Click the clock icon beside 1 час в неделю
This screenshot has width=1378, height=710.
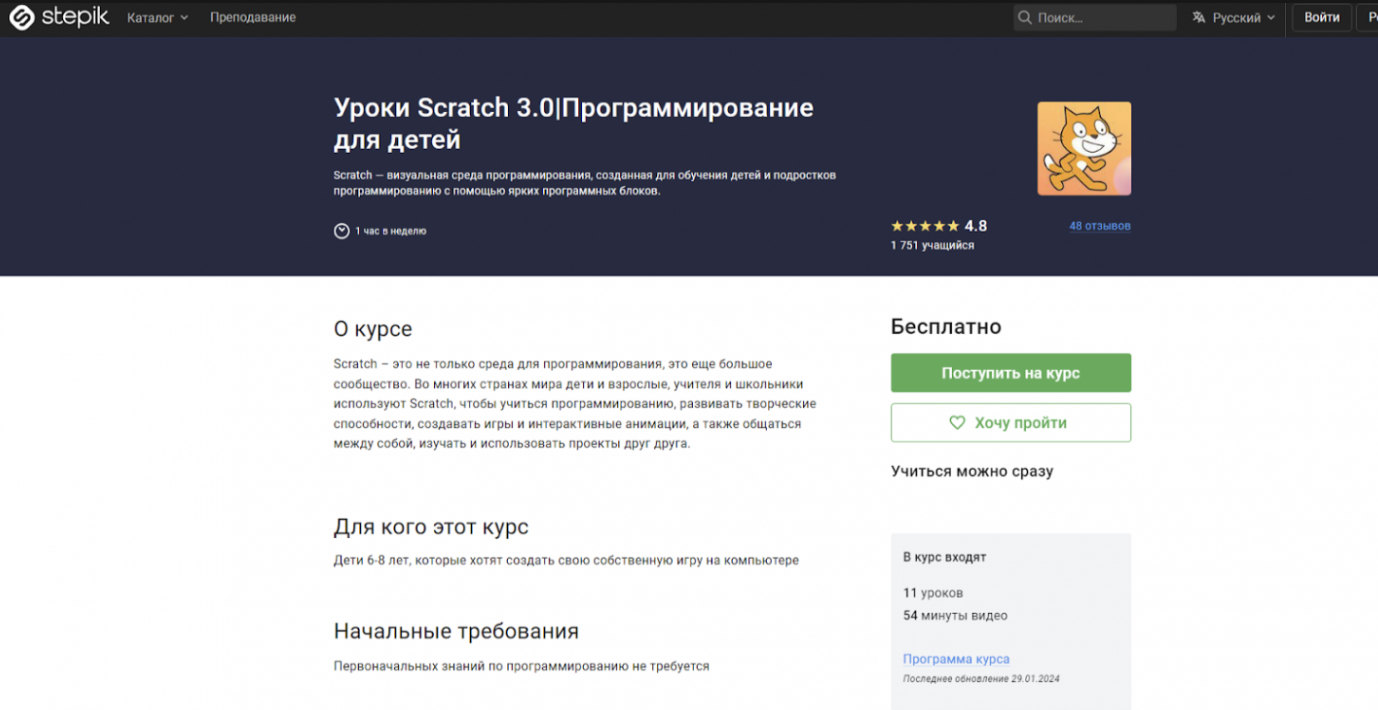[x=341, y=231]
